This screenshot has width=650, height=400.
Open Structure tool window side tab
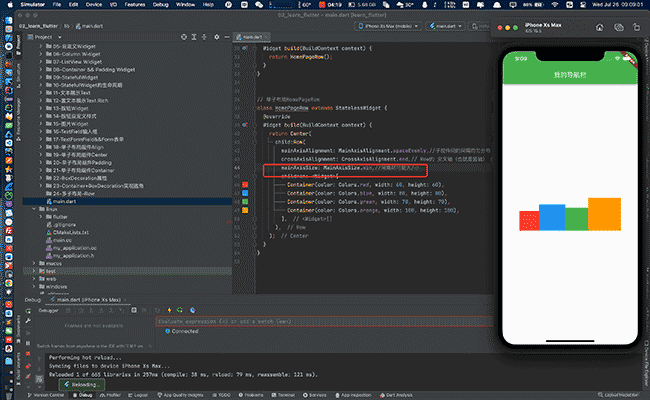point(18,78)
